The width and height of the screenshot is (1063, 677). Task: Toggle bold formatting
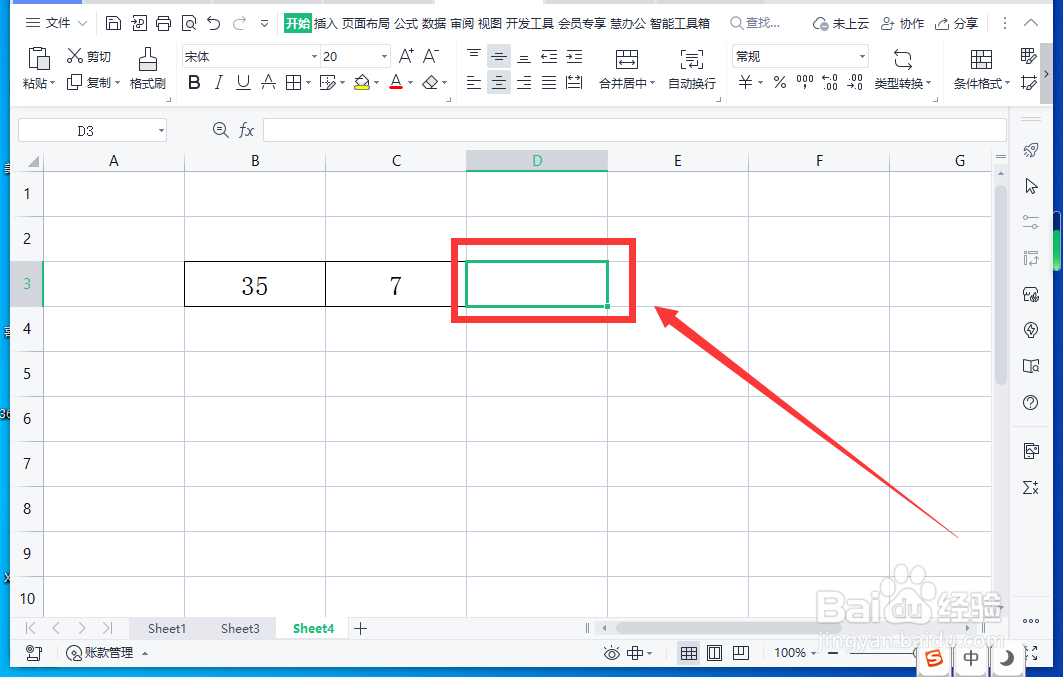point(194,83)
